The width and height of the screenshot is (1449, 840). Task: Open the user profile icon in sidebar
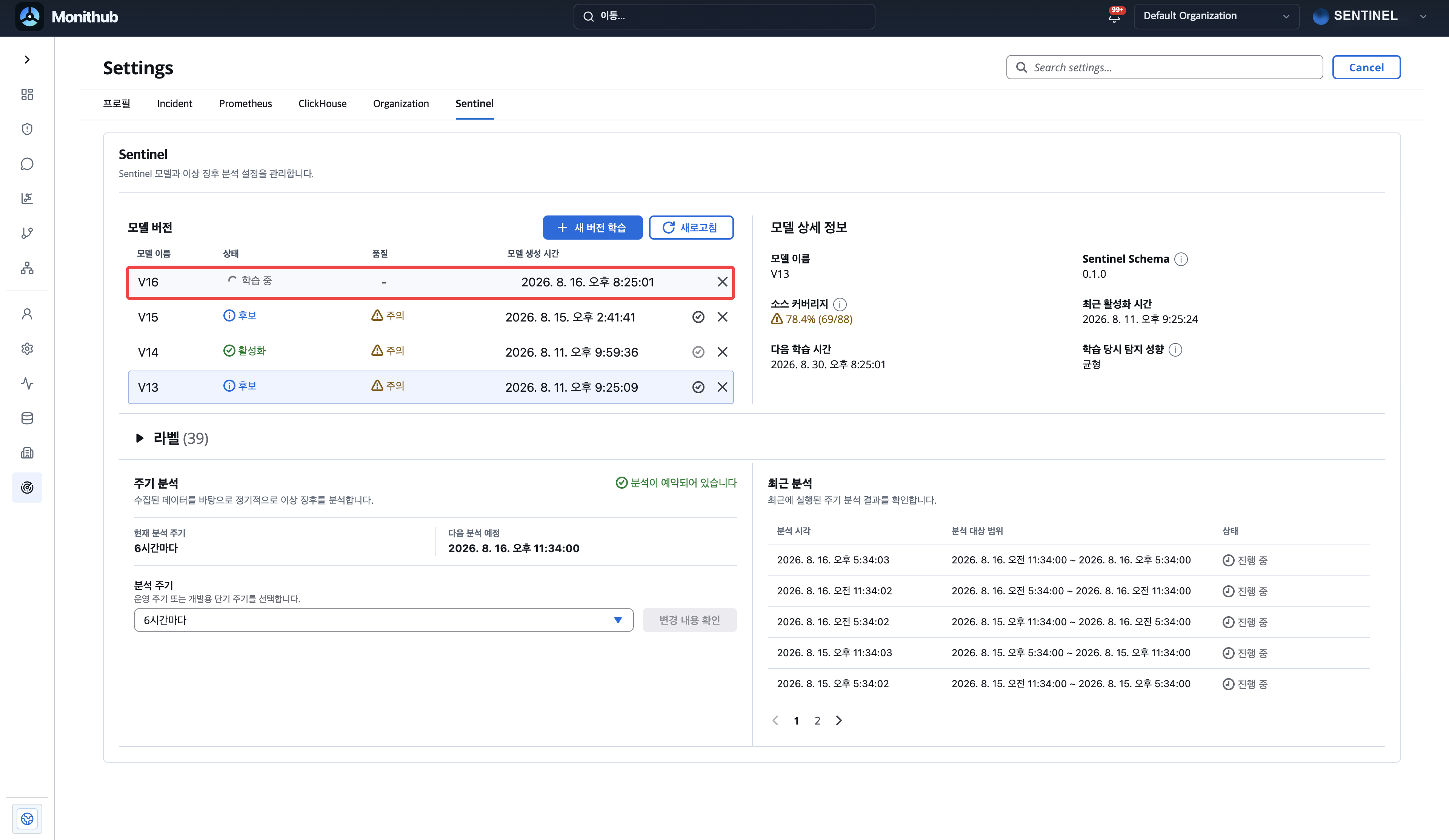pos(27,314)
